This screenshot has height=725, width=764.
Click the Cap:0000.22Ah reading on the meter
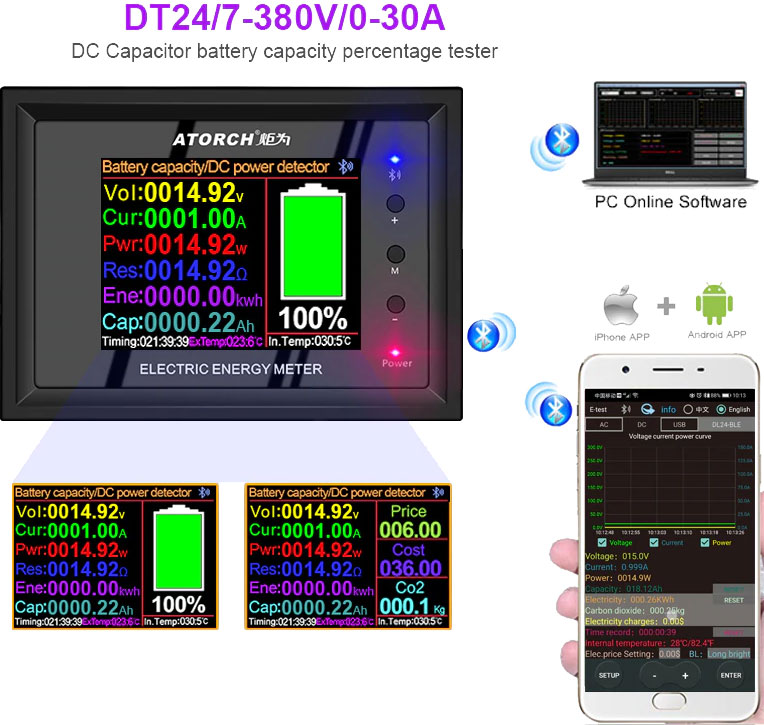[x=178, y=322]
